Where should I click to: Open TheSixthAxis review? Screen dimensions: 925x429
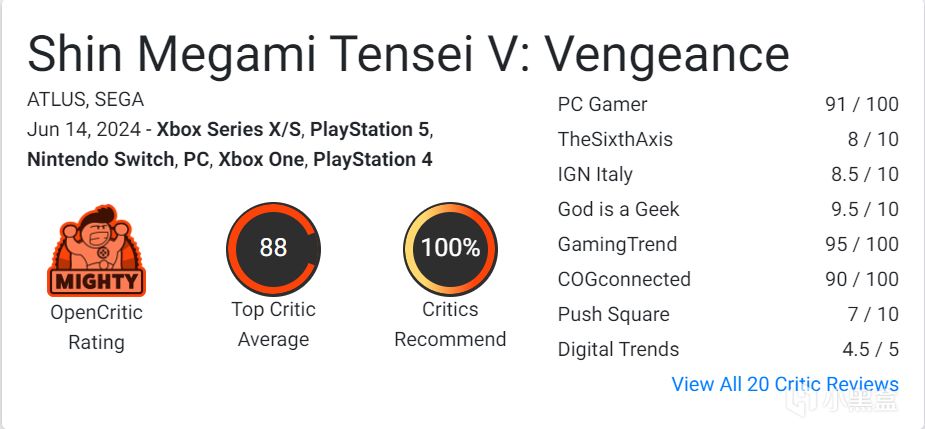click(728, 139)
